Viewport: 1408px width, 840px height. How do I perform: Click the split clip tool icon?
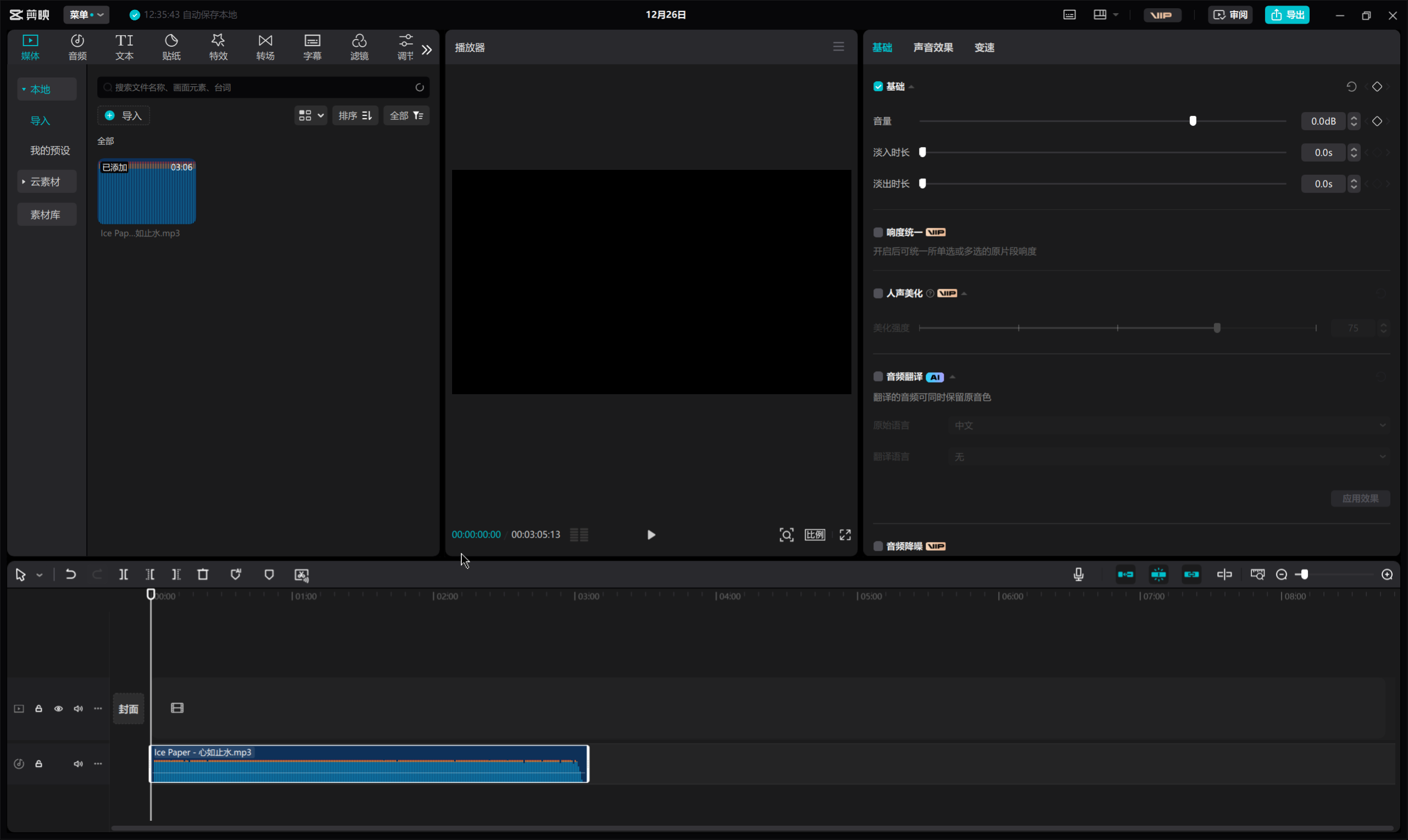pos(123,574)
